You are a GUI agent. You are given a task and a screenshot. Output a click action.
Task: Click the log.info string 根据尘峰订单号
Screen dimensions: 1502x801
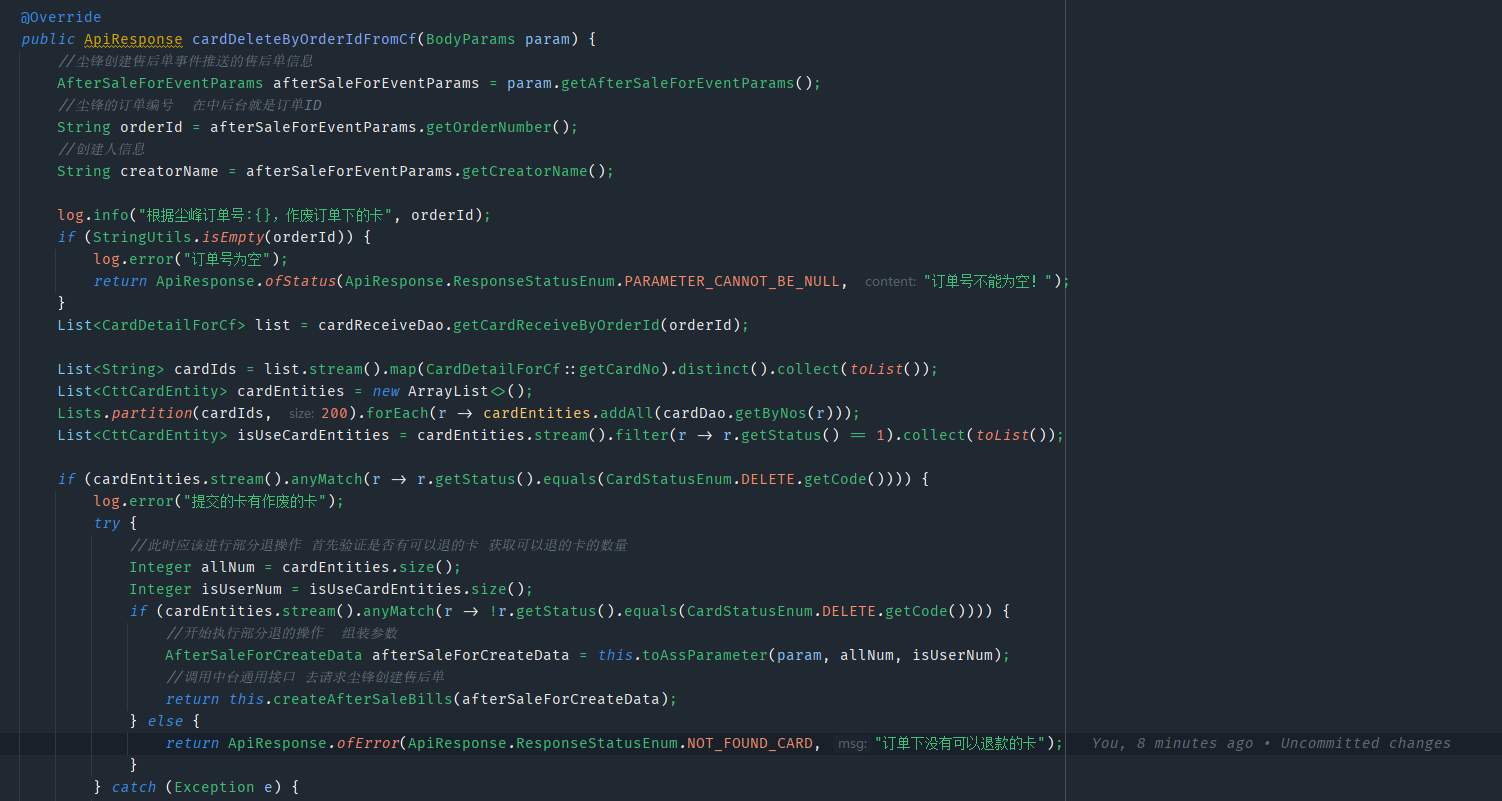pos(266,215)
